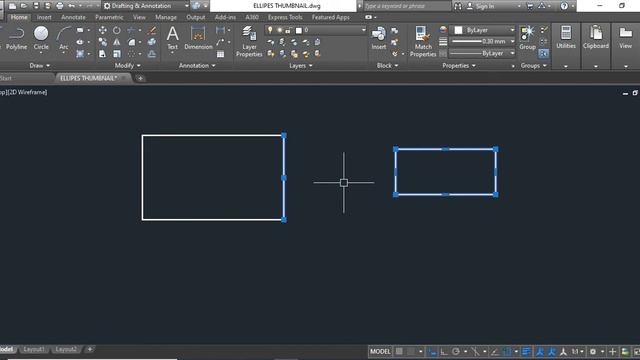This screenshot has width=640, height=360.
Task: Open the linetype ByLayer dropdown
Action: pos(482,53)
